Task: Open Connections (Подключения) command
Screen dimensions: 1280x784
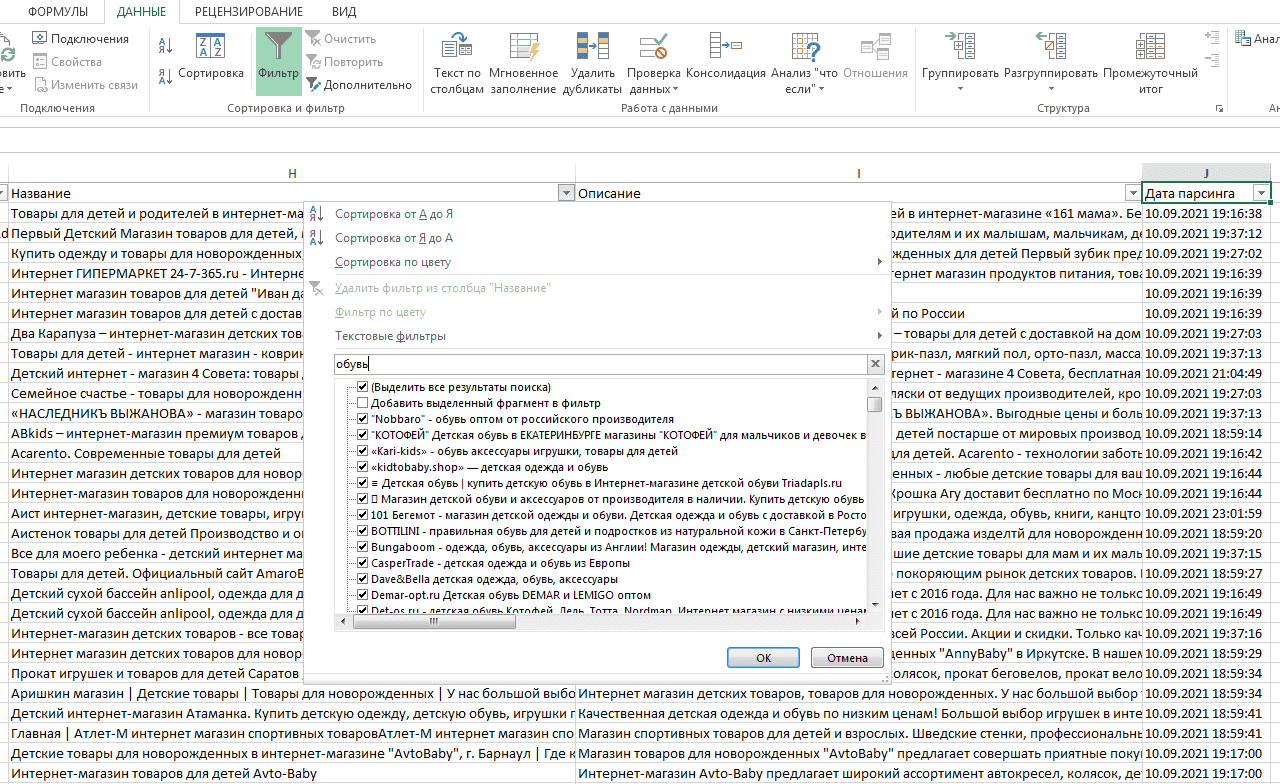Action: click(80, 39)
